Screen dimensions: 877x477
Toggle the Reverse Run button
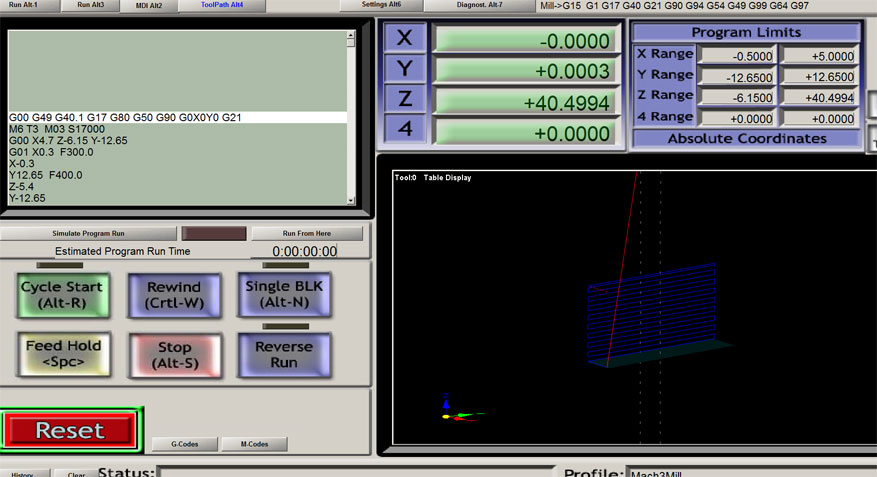coord(284,354)
